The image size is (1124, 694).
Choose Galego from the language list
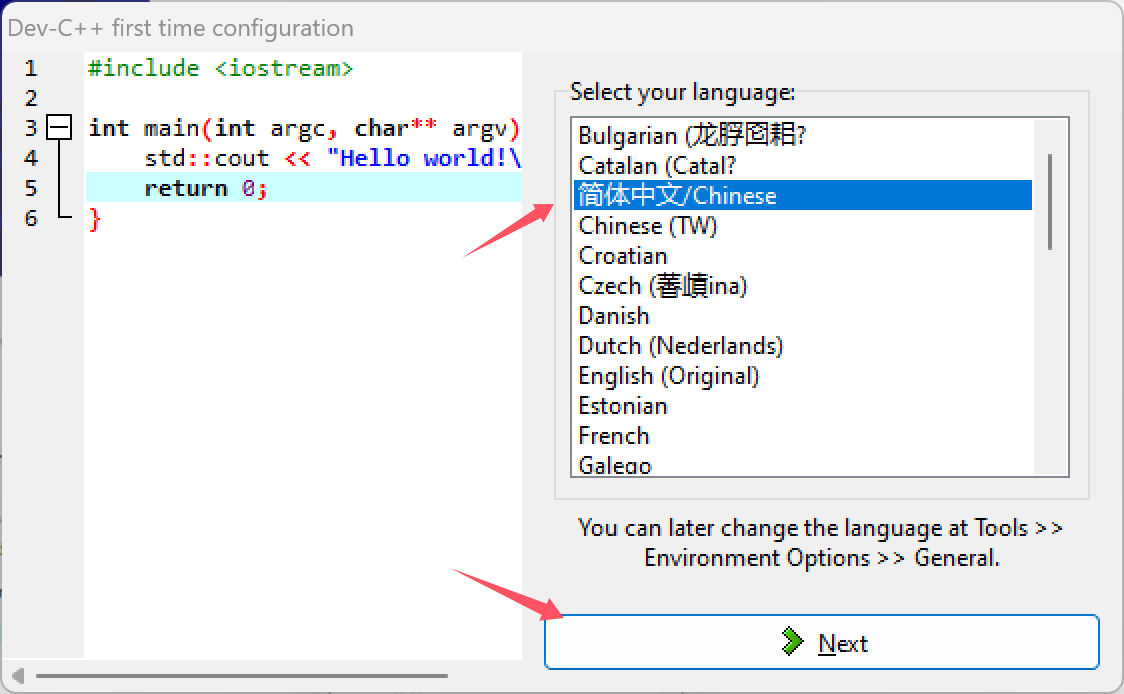point(803,465)
